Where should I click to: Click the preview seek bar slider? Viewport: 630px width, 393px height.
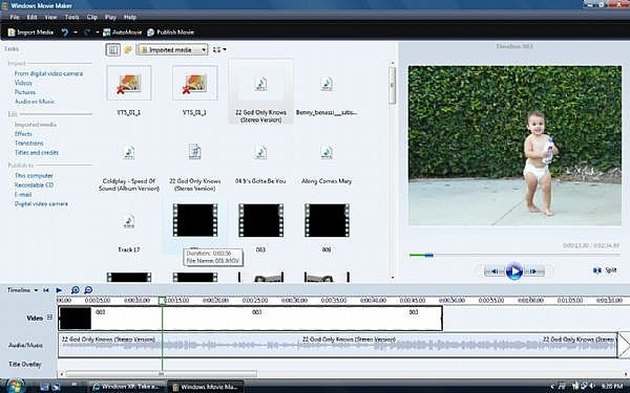(429, 255)
